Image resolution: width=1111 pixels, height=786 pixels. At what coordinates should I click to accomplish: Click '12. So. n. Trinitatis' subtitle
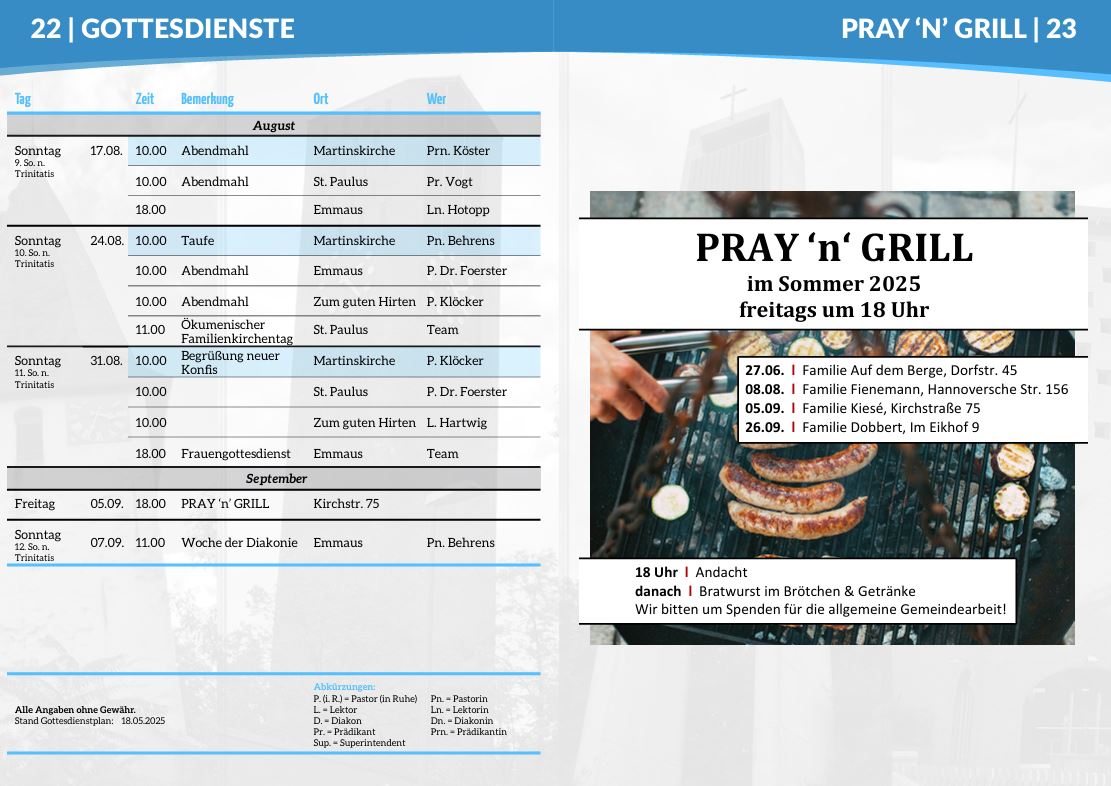click(34, 552)
